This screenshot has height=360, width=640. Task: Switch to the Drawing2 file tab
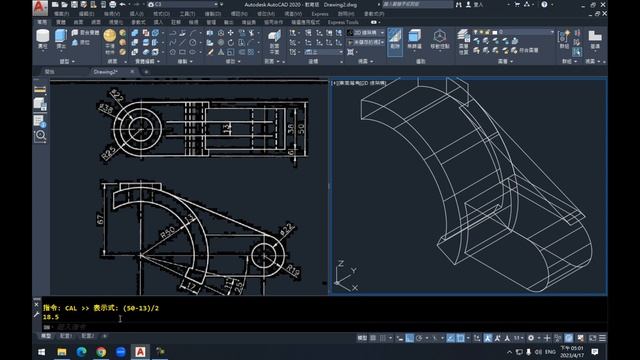(x=105, y=72)
